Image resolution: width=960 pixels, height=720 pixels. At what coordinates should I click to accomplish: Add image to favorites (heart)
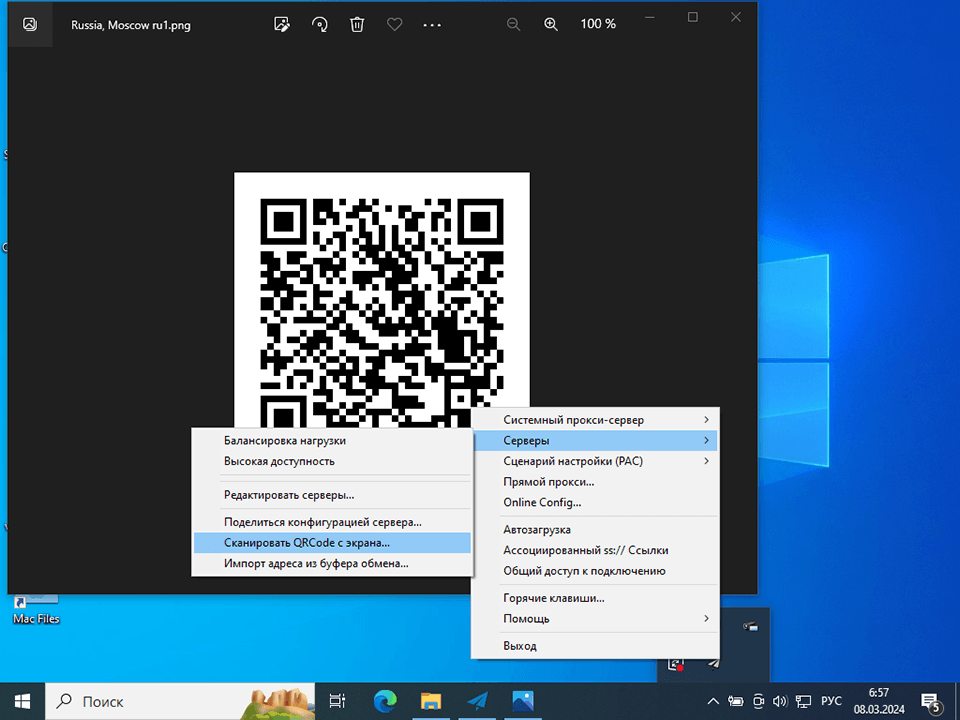pyautogui.click(x=395, y=24)
